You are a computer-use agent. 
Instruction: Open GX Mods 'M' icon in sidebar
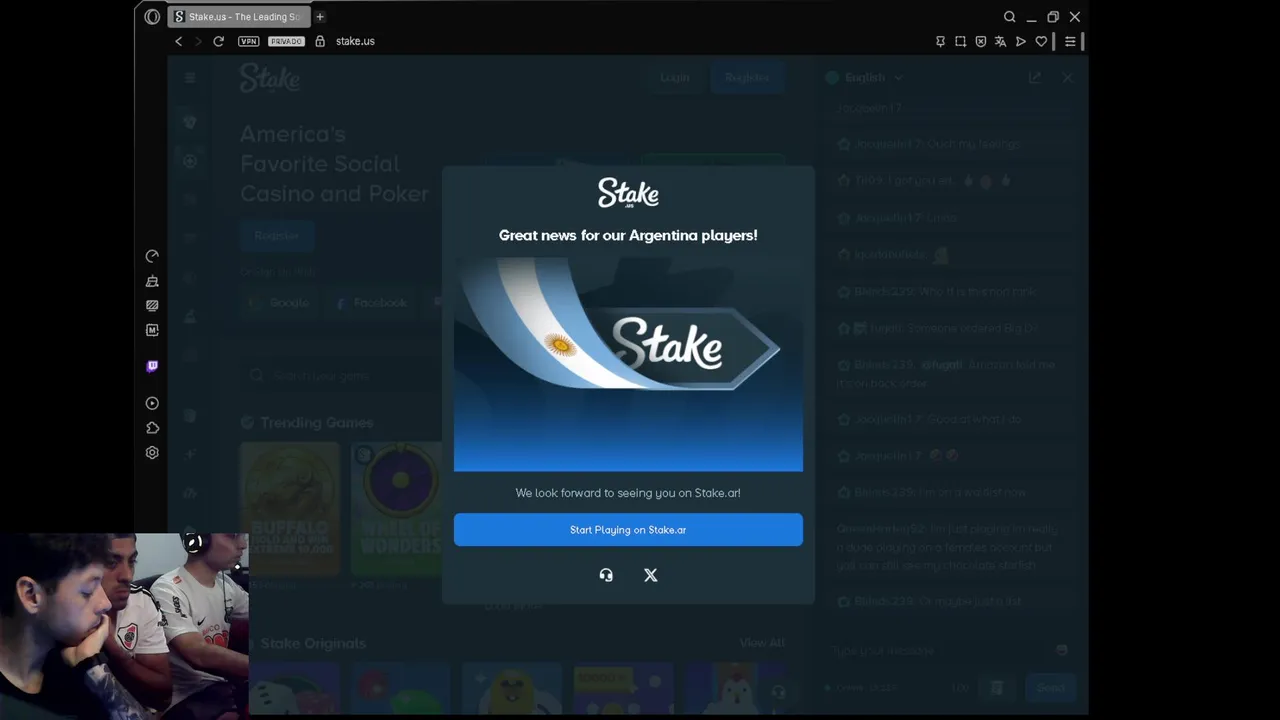point(152,330)
